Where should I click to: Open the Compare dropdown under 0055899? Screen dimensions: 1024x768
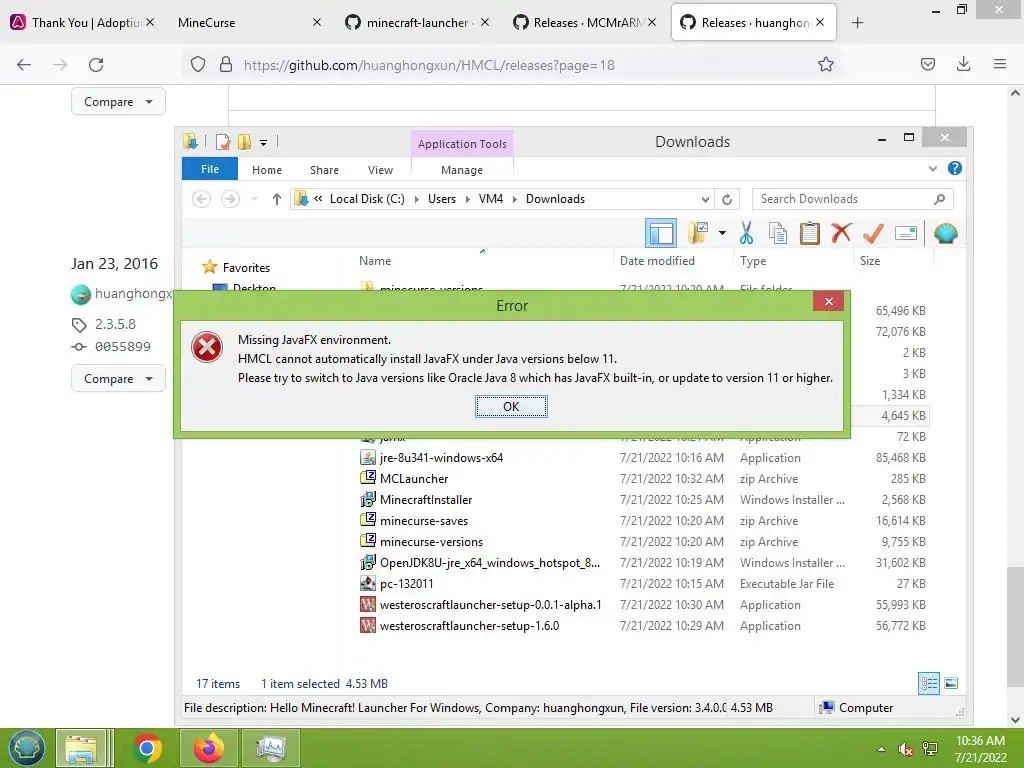coord(118,379)
